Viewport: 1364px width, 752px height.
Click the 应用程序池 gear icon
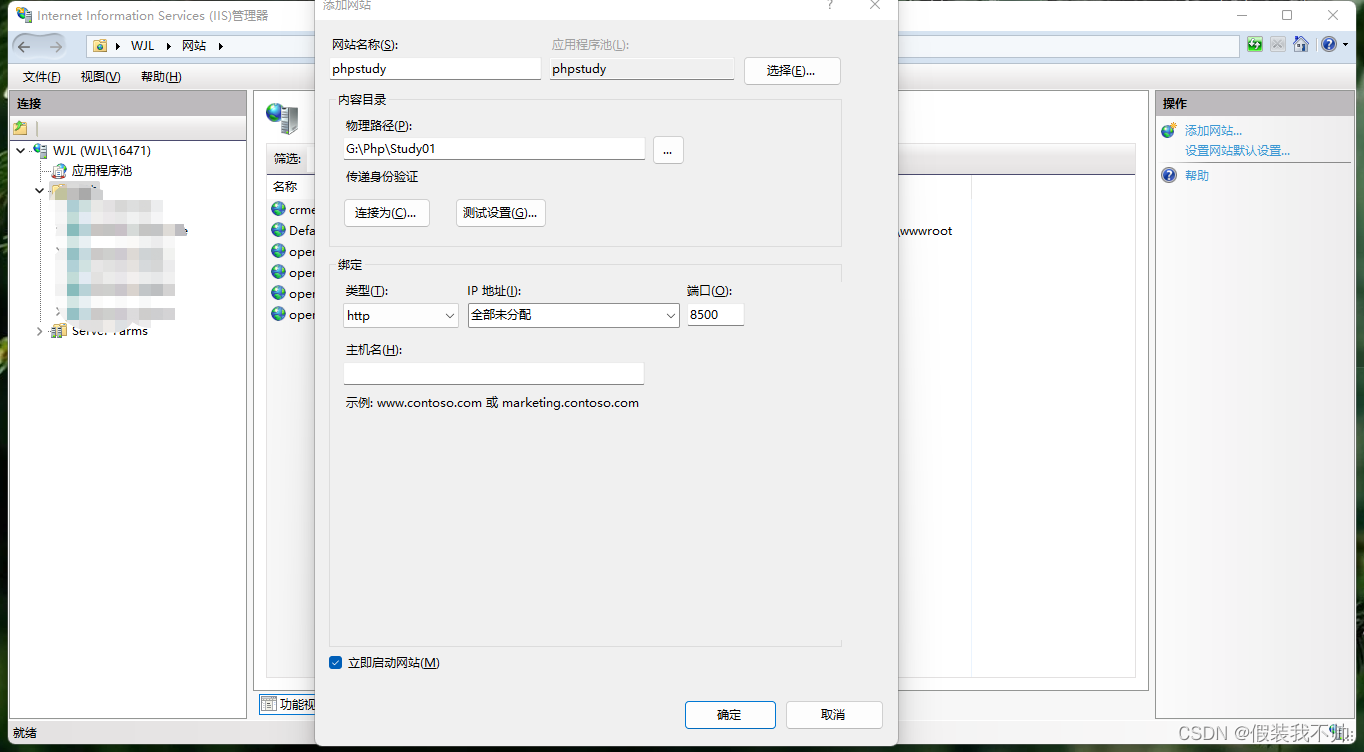pyautogui.click(x=60, y=171)
